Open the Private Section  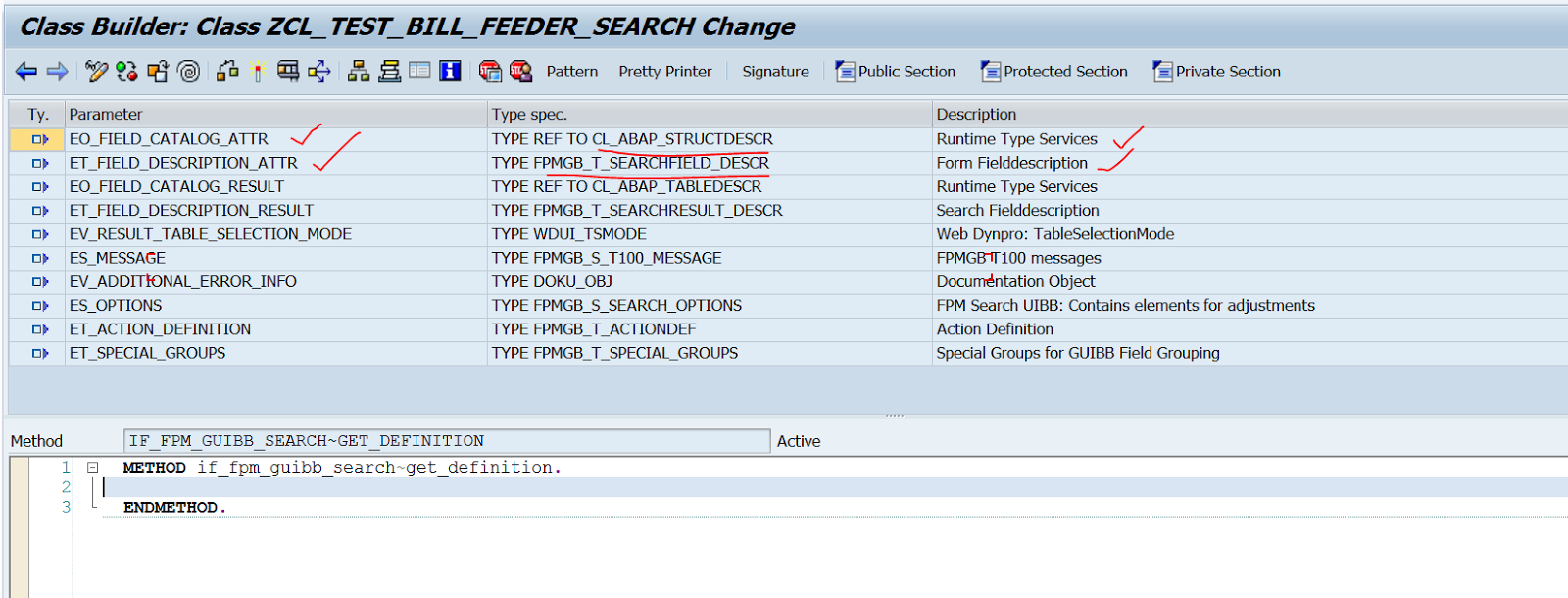(x=1217, y=72)
